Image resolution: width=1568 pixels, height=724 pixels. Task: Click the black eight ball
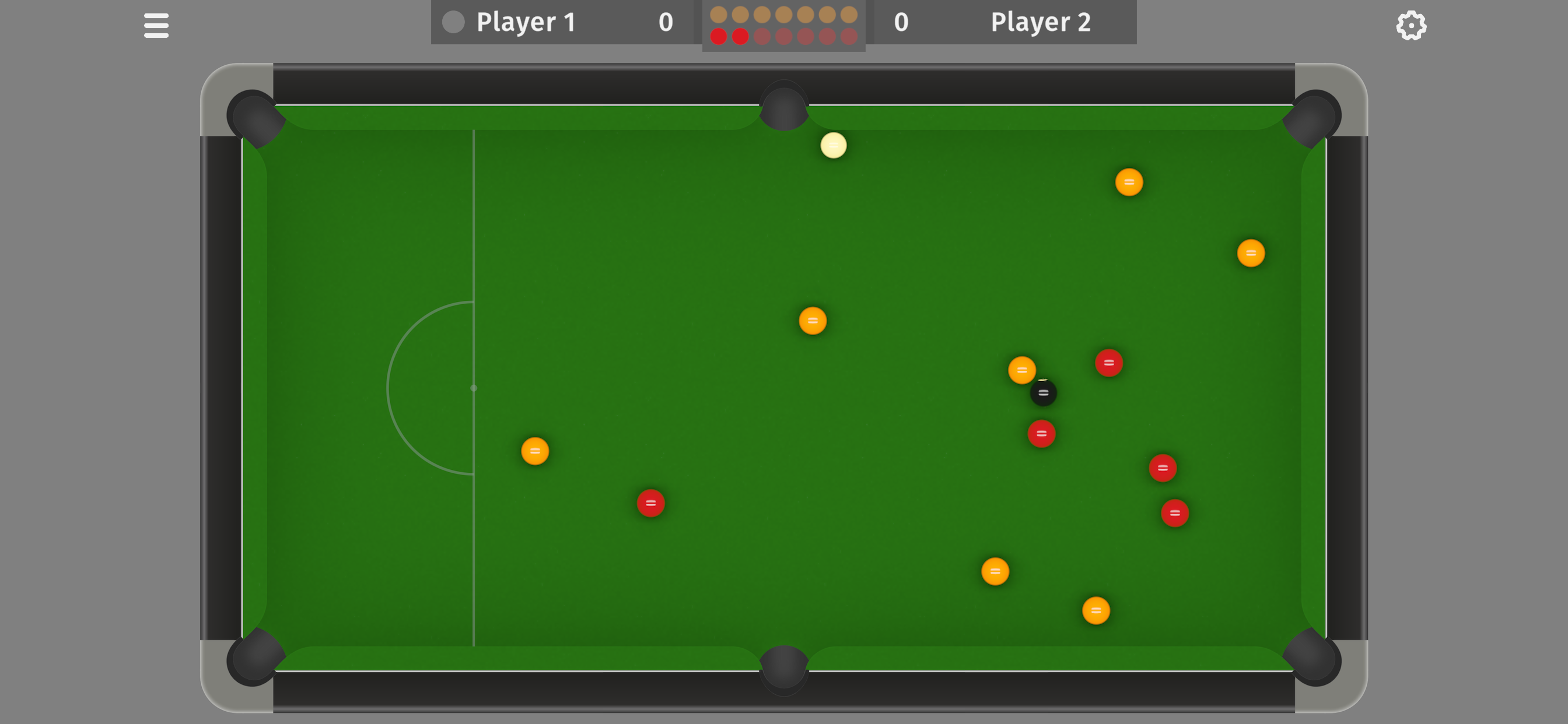[x=1042, y=392]
